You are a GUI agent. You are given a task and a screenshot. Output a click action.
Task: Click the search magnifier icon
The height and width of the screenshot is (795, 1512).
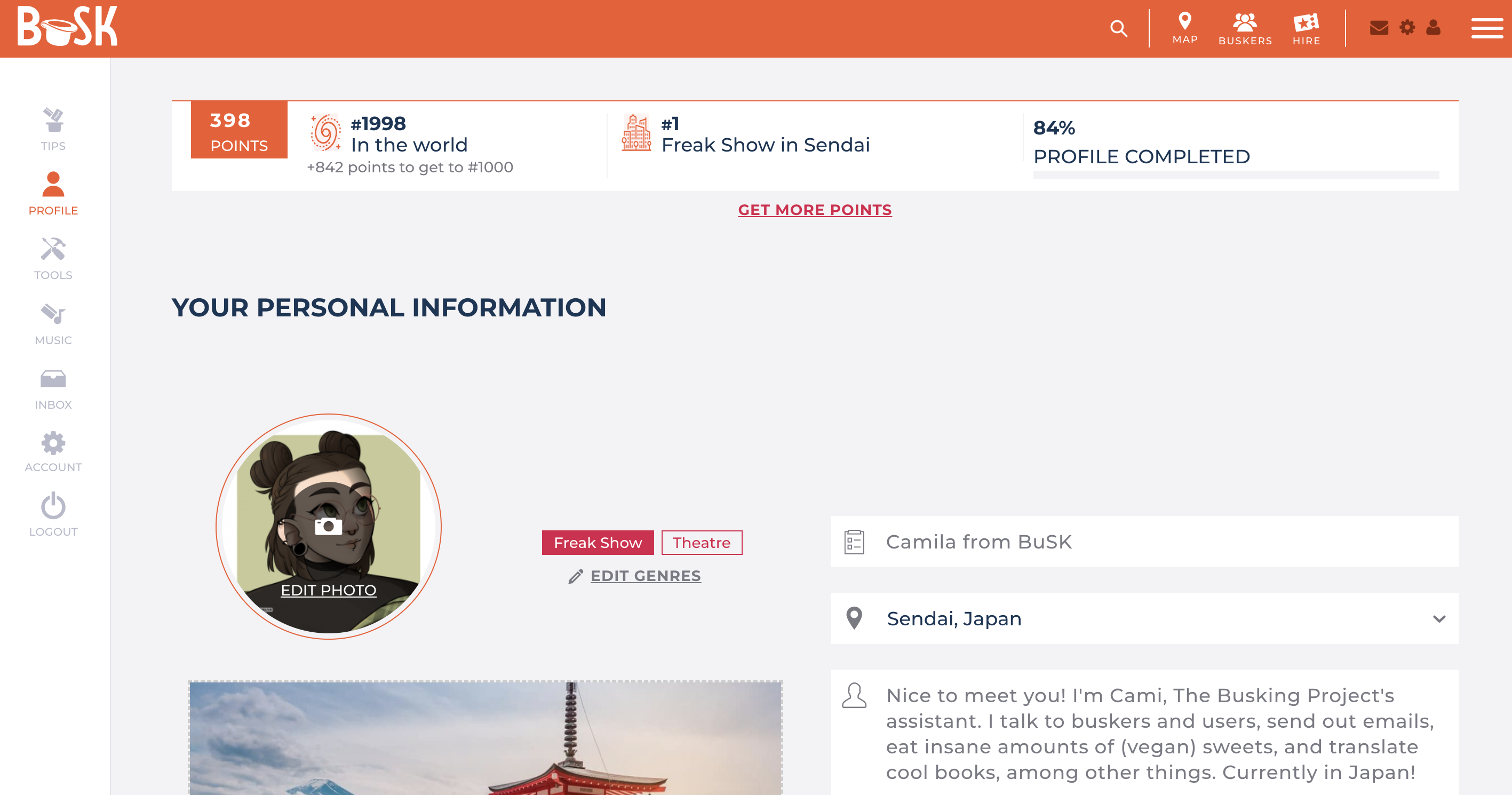[x=1119, y=28]
